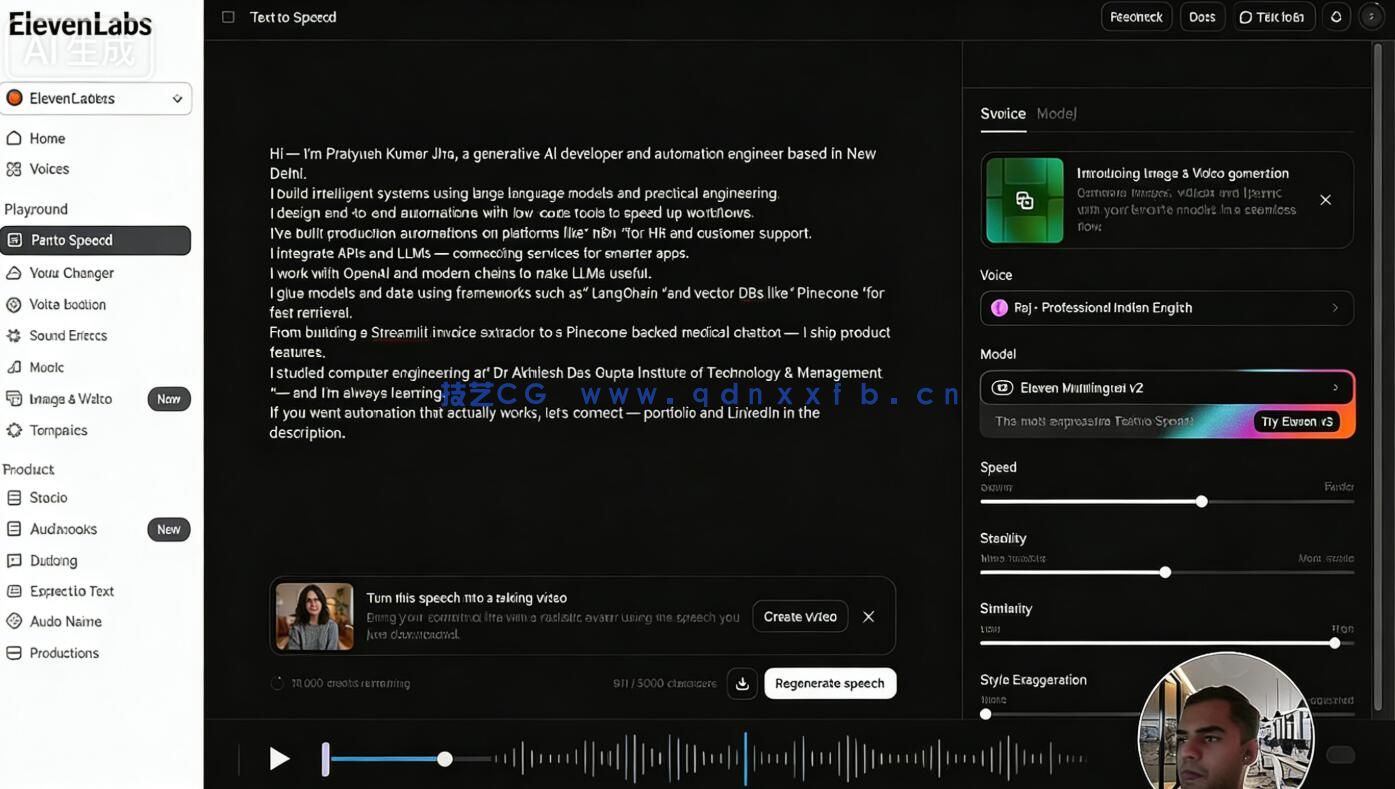Click the Studio icon under Product
The image size is (1395, 789).
point(14,498)
